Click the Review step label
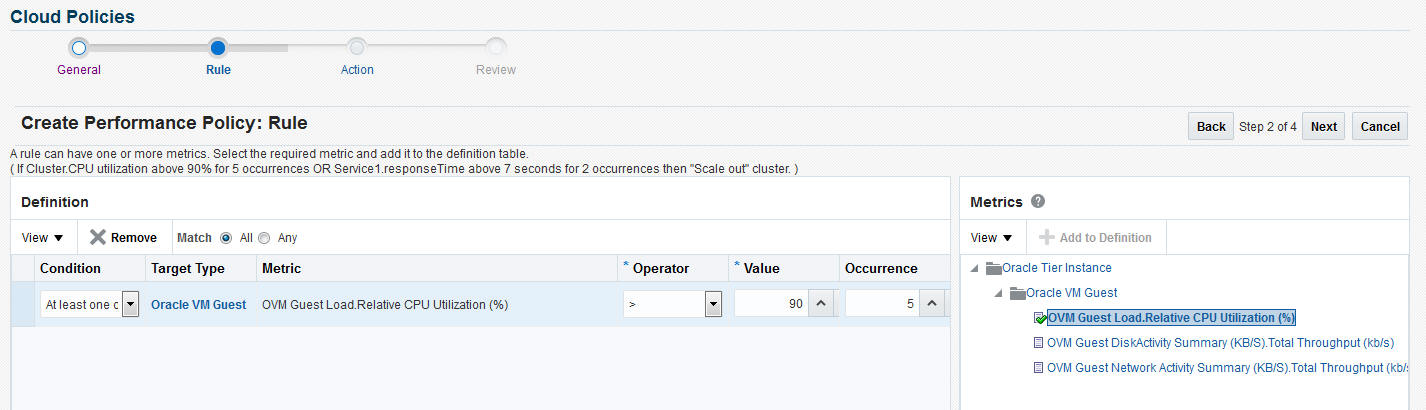Image resolution: width=1426 pixels, height=410 pixels. tap(496, 70)
